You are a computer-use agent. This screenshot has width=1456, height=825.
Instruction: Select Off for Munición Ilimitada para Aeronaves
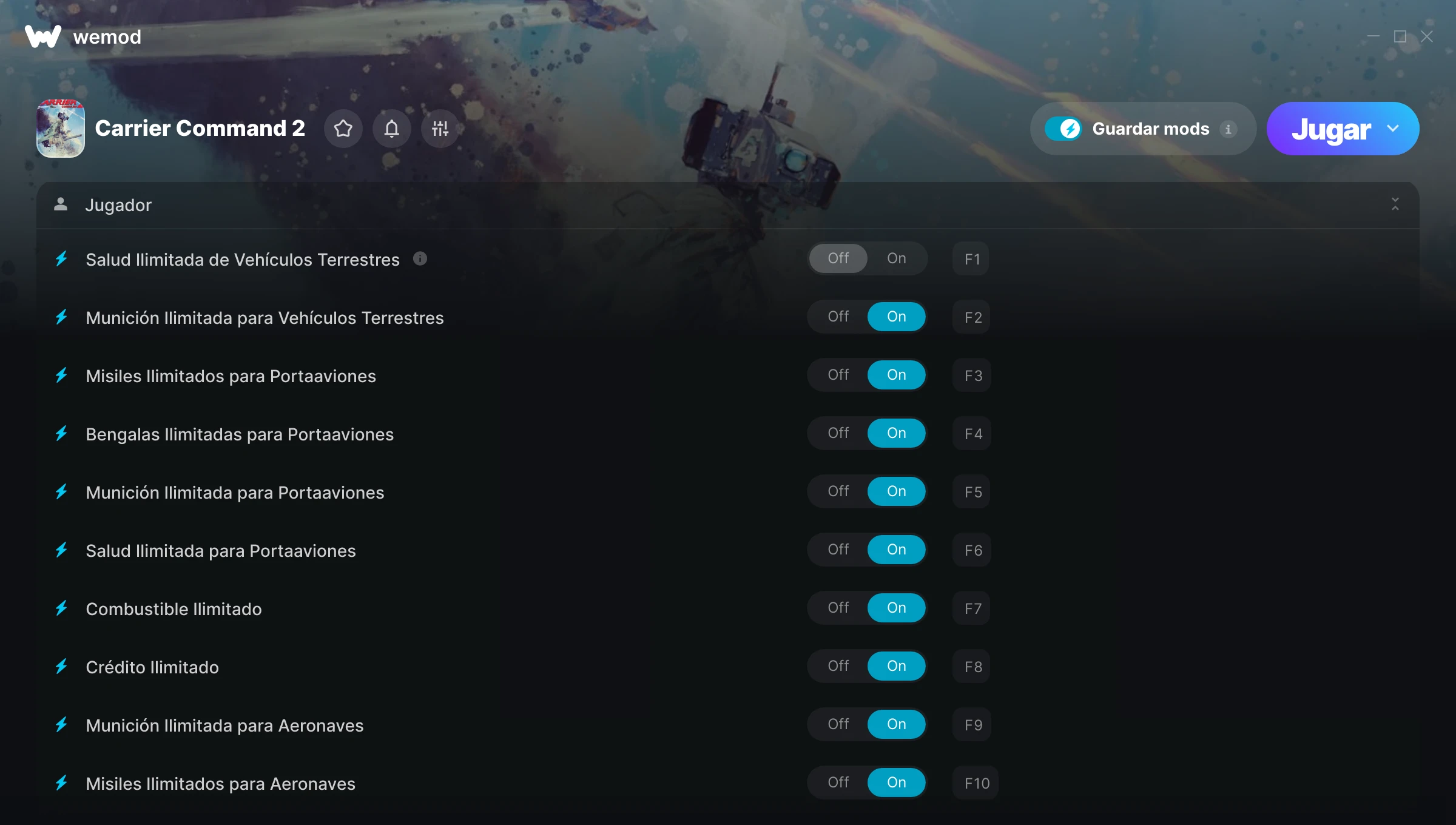coord(838,724)
